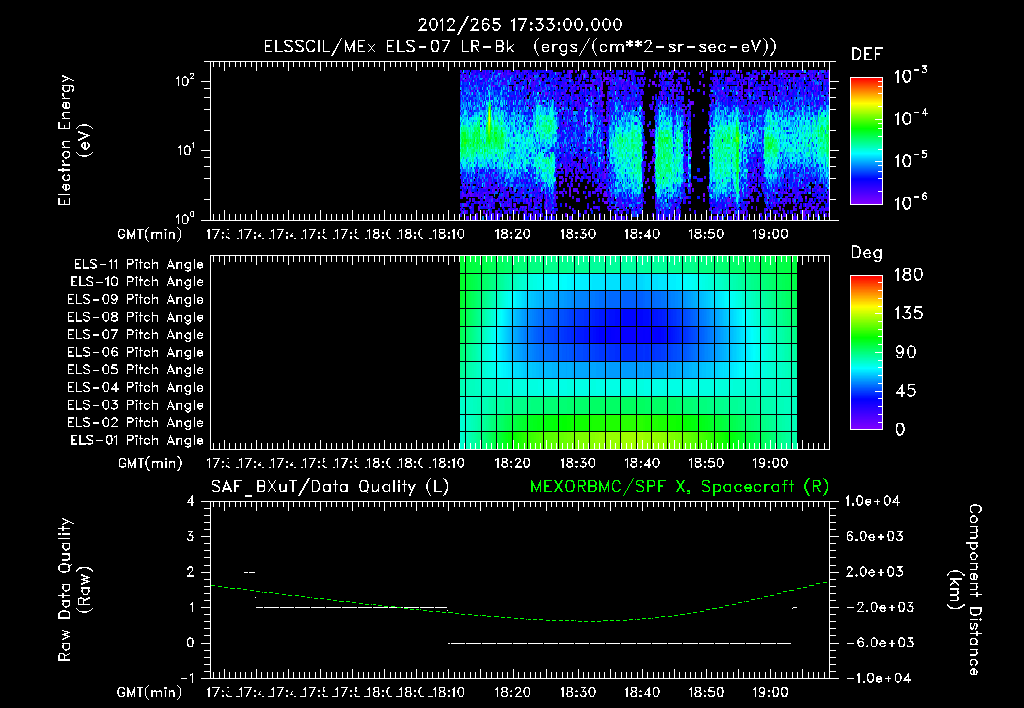The height and width of the screenshot is (708, 1024).
Task: Click the 135 value on the Deg scale
Action: coord(908,313)
